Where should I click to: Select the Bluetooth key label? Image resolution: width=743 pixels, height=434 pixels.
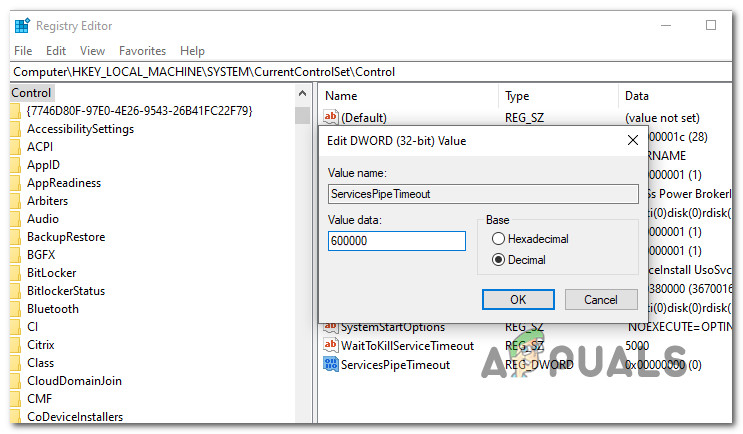pyautogui.click(x=53, y=309)
